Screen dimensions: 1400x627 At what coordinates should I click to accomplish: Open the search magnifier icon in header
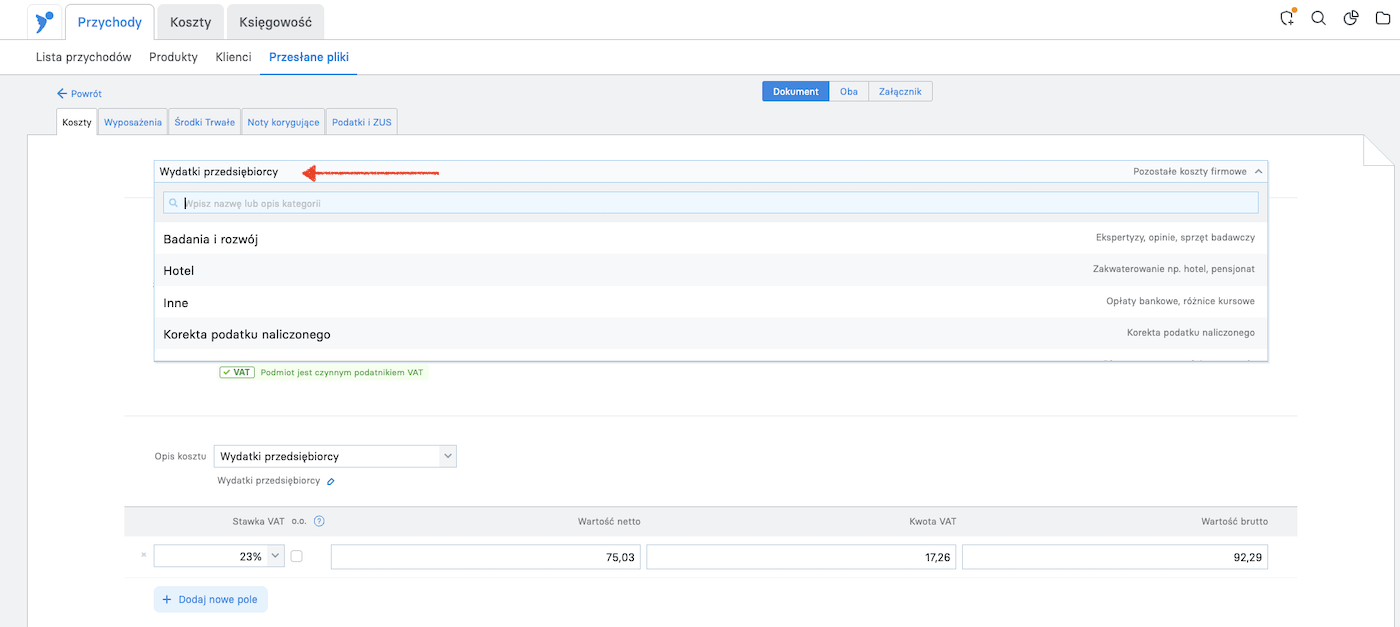click(x=1318, y=18)
